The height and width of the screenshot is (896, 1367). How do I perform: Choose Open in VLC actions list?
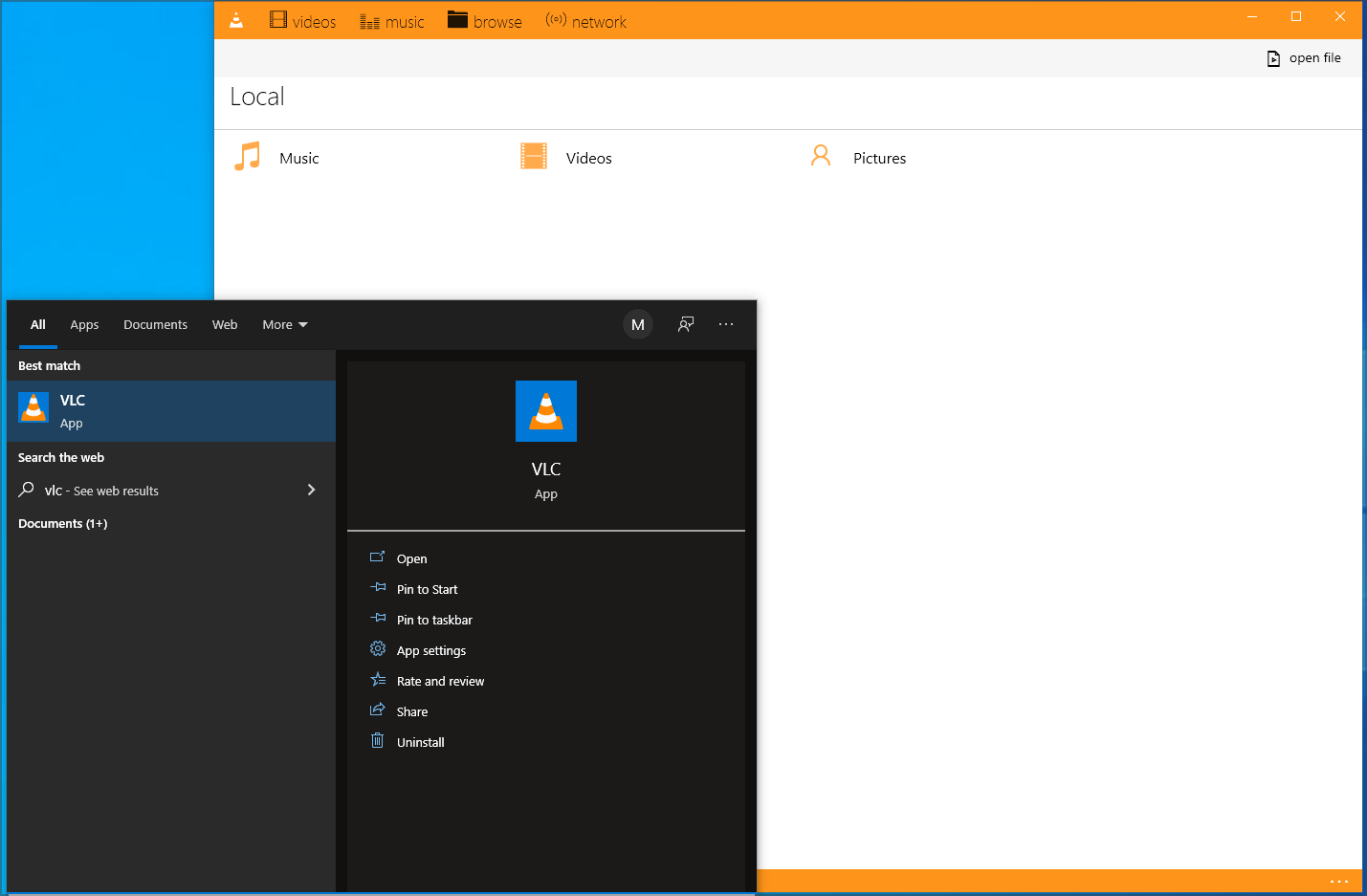click(411, 558)
